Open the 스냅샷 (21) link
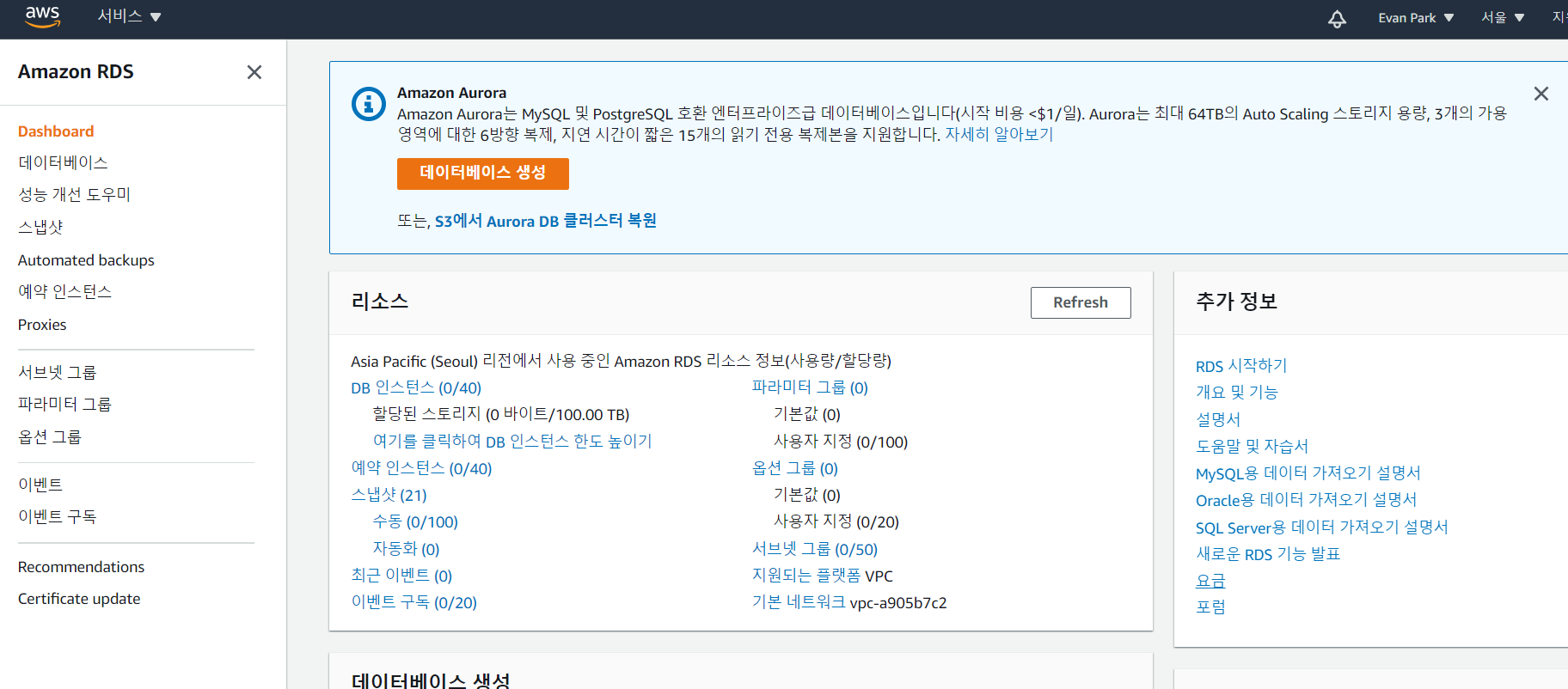1568x689 pixels. pos(389,495)
